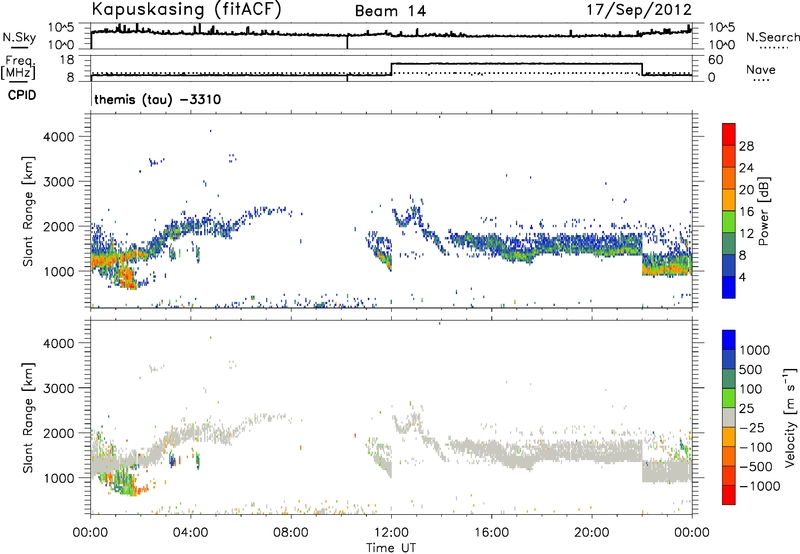Click the 'Freq. [MHz]' axis label
This screenshot has width=800, height=554.
point(19,67)
